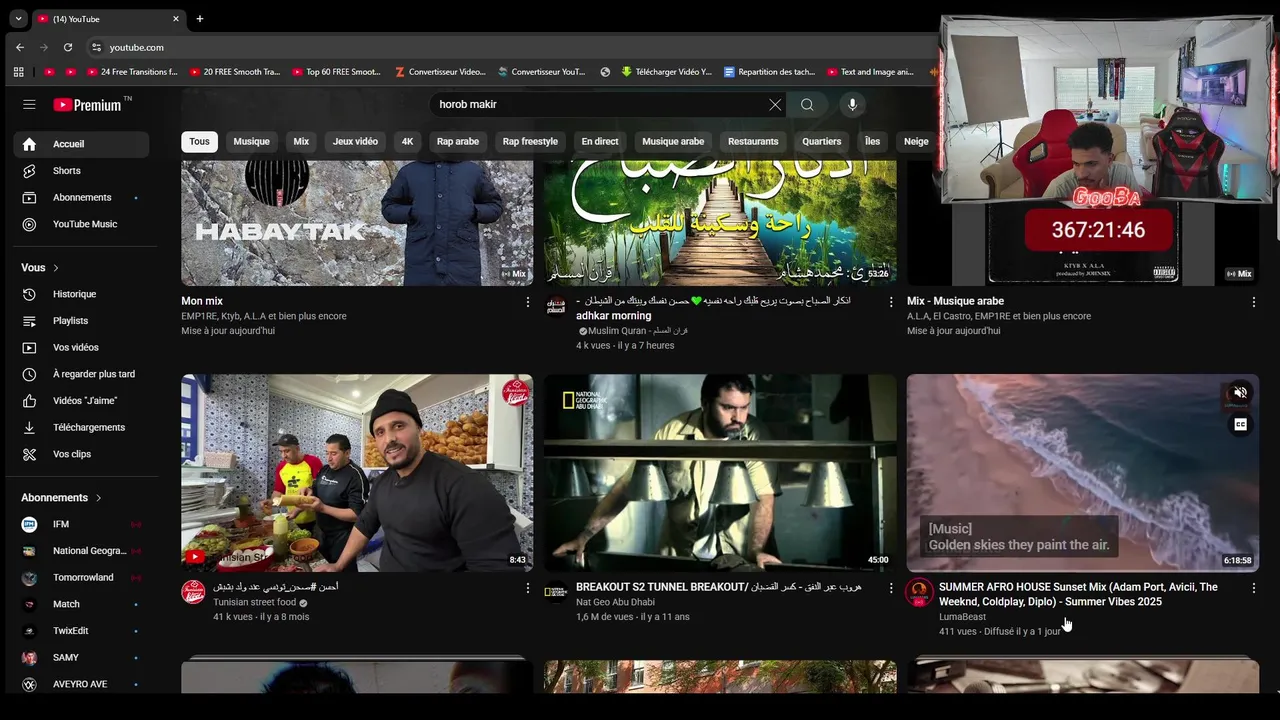
Task: Open the Nat Geo Abu Dhabi channel link
Action: 615,602
